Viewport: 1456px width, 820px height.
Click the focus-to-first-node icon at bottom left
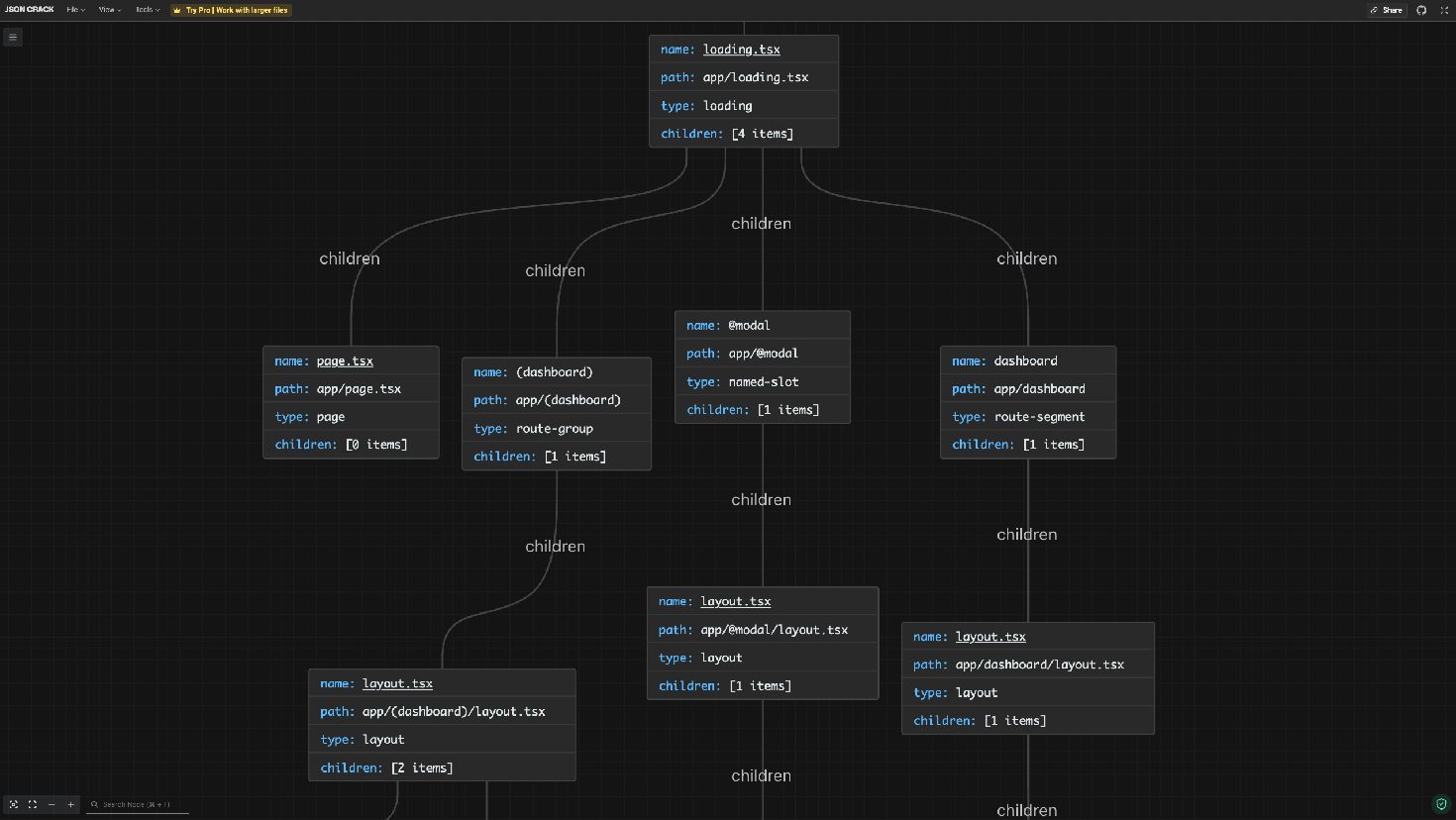click(14, 804)
